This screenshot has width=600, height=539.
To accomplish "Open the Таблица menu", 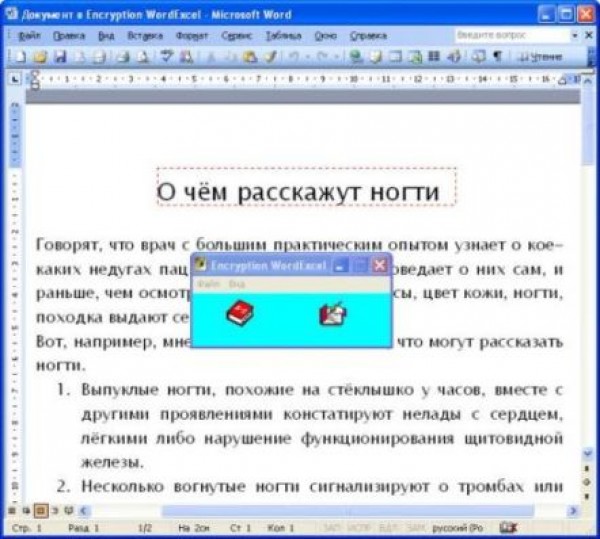I will coord(284,36).
